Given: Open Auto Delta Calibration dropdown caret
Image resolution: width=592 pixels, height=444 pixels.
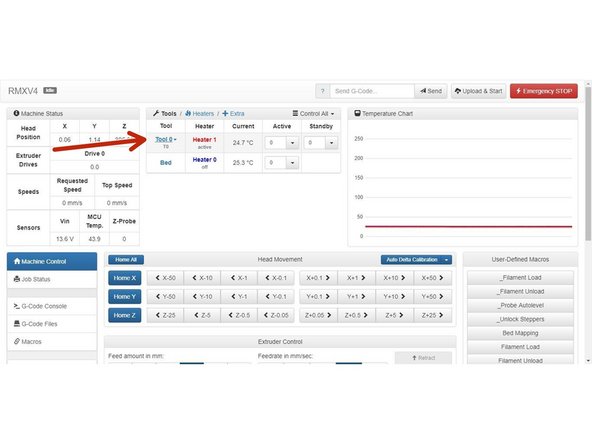Looking at the screenshot, I should 447,260.
